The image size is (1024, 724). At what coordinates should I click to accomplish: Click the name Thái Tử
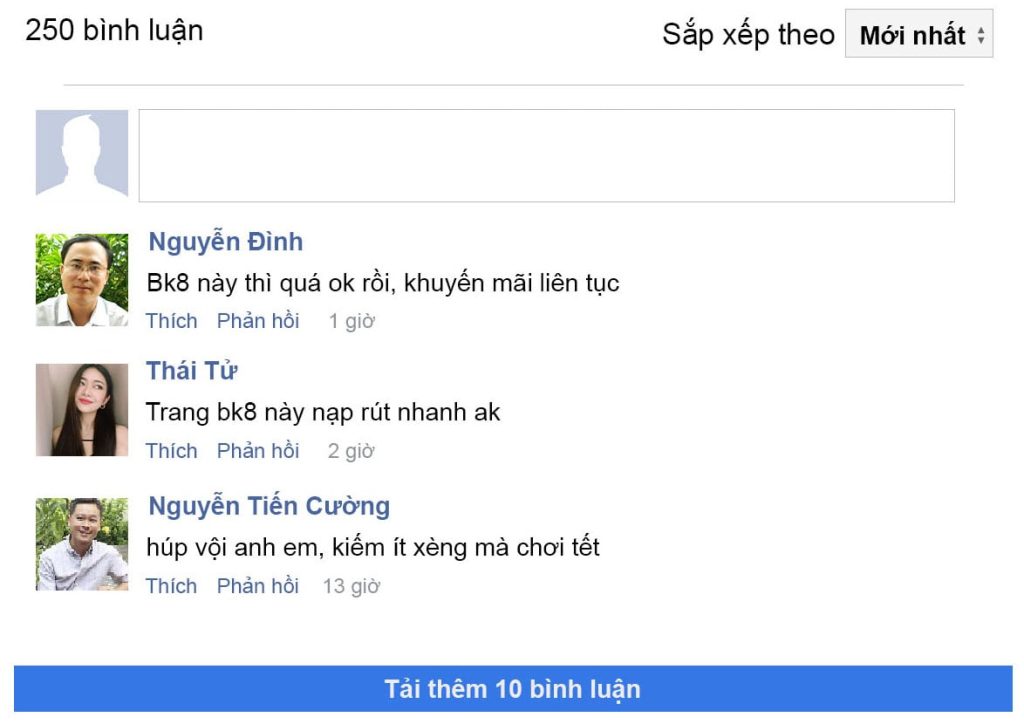pos(192,371)
